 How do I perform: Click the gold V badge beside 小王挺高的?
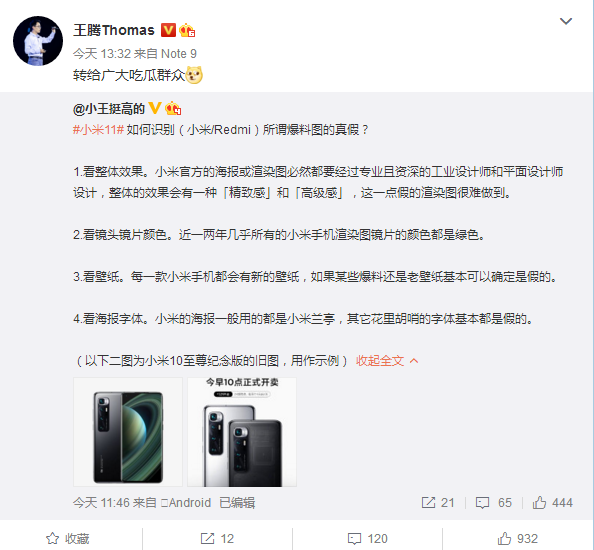tap(155, 108)
